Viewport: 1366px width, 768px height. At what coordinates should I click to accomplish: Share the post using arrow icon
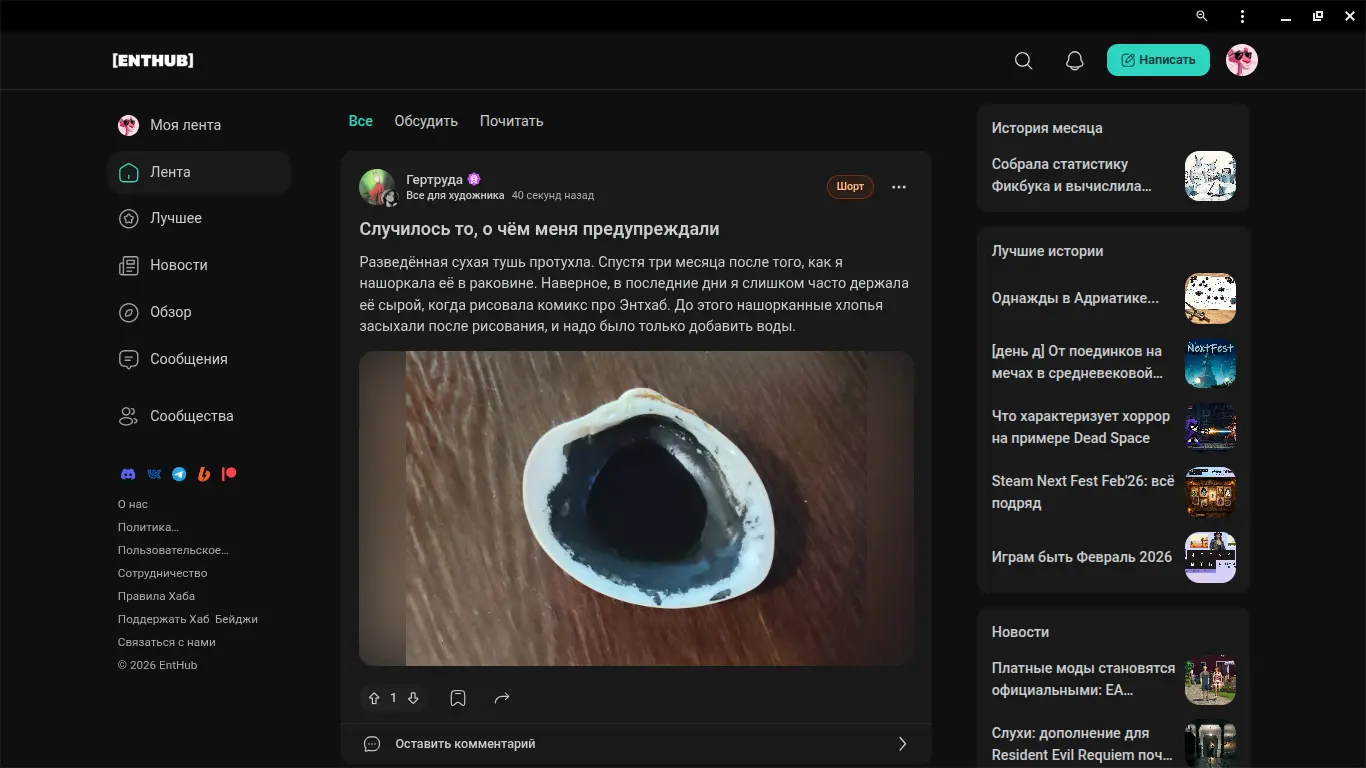pyautogui.click(x=502, y=698)
